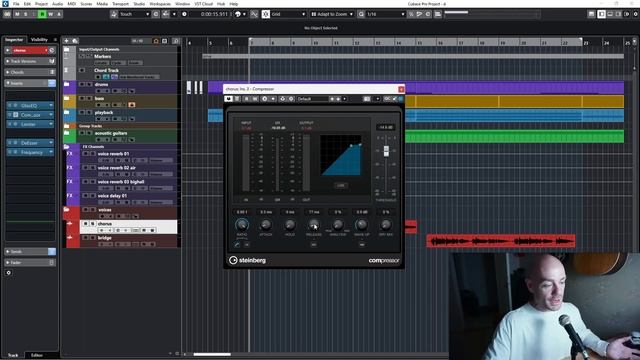Viewport: 640px width, 360px height.
Task: Adjust the Compressor threshold fader handle
Action: 386,151
